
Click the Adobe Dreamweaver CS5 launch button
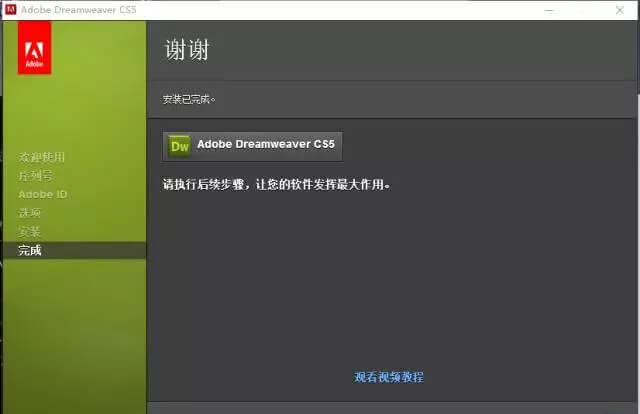click(252, 146)
